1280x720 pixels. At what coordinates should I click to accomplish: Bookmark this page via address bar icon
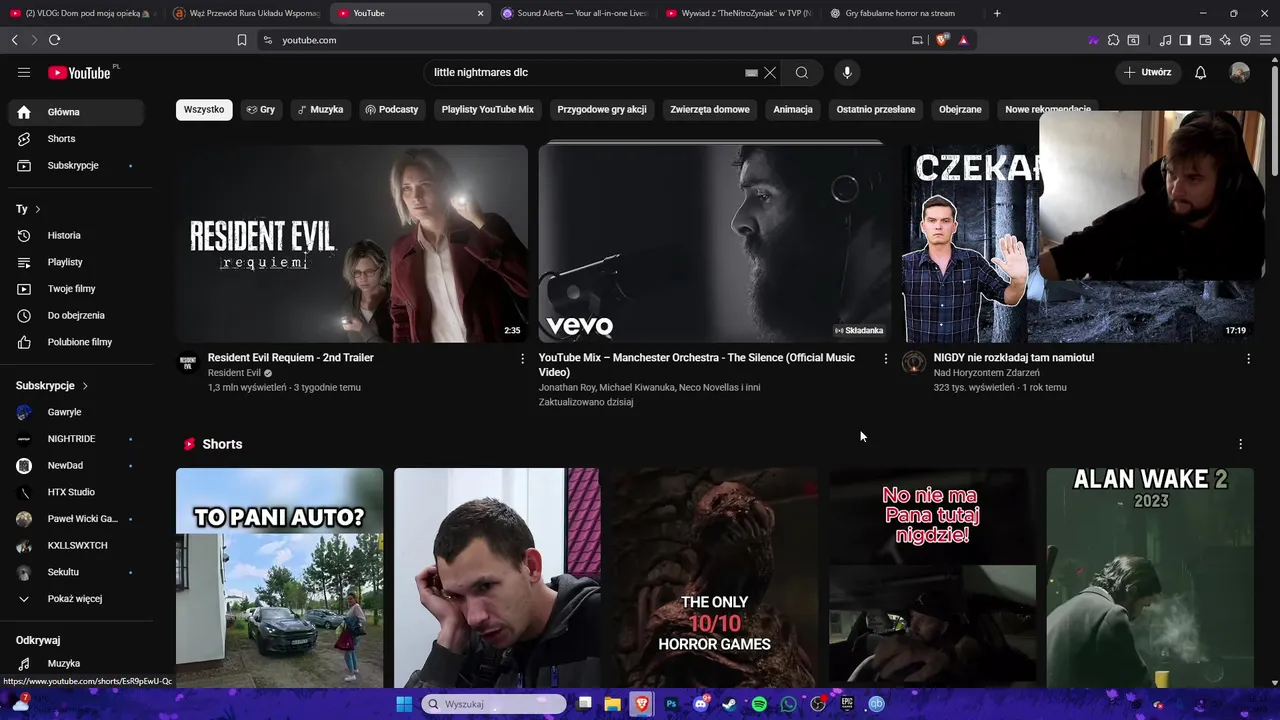(241, 40)
